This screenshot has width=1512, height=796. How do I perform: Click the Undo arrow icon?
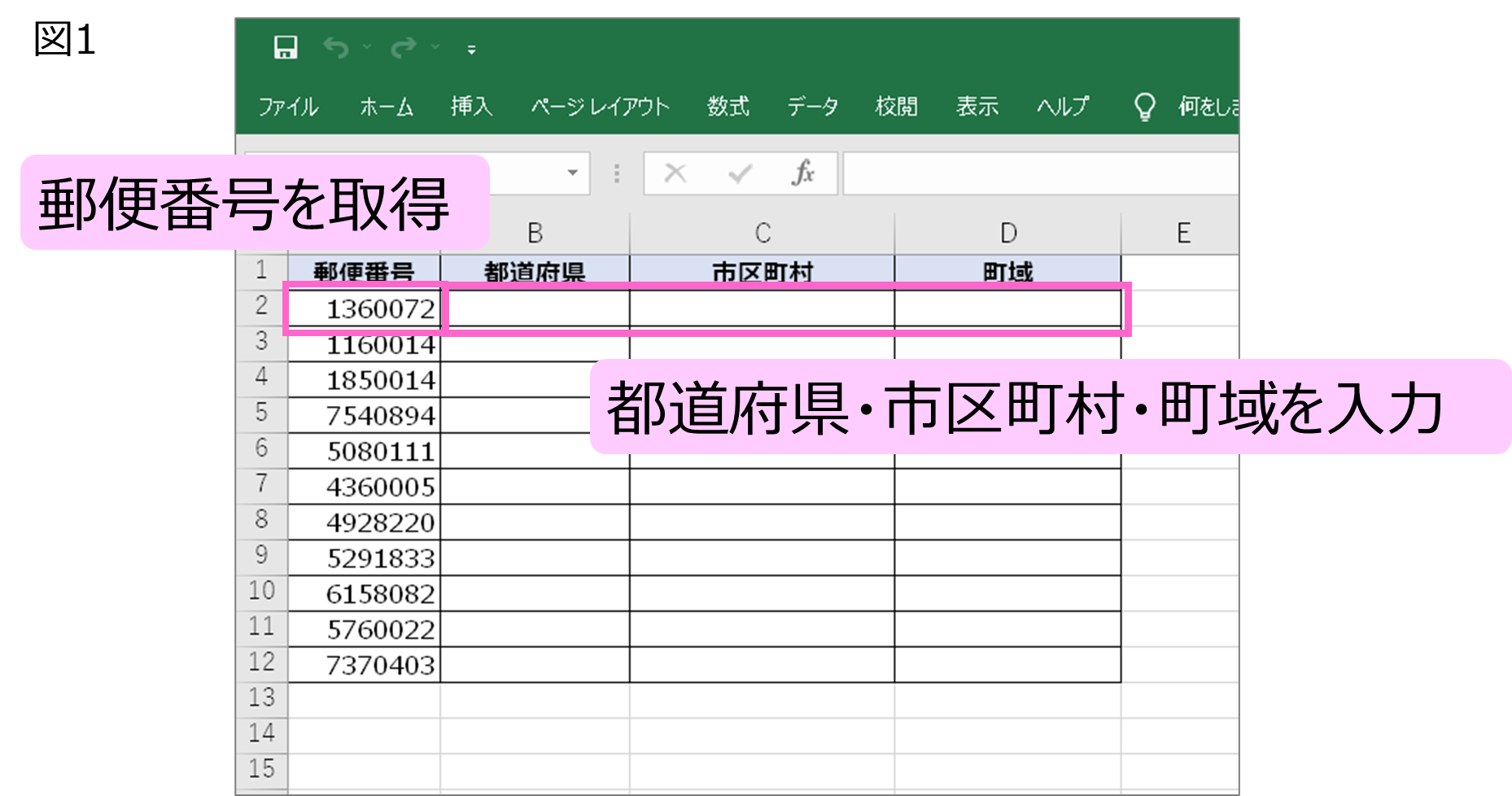(x=335, y=48)
